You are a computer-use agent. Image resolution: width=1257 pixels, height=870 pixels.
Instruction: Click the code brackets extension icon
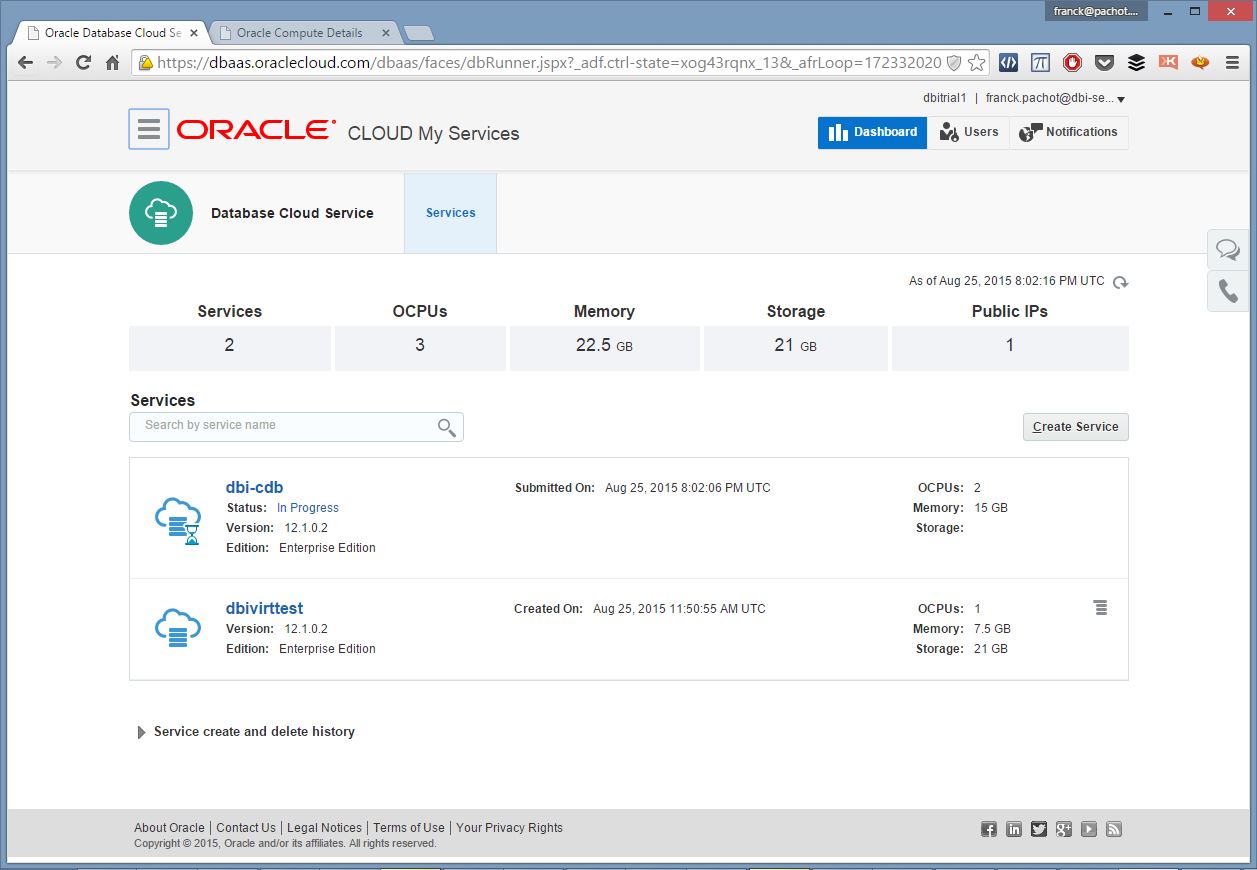click(1009, 62)
